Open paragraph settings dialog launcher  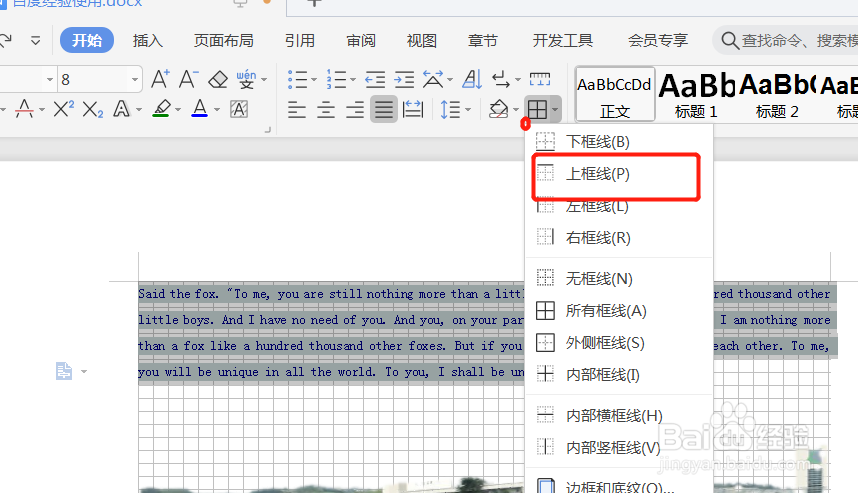click(268, 130)
